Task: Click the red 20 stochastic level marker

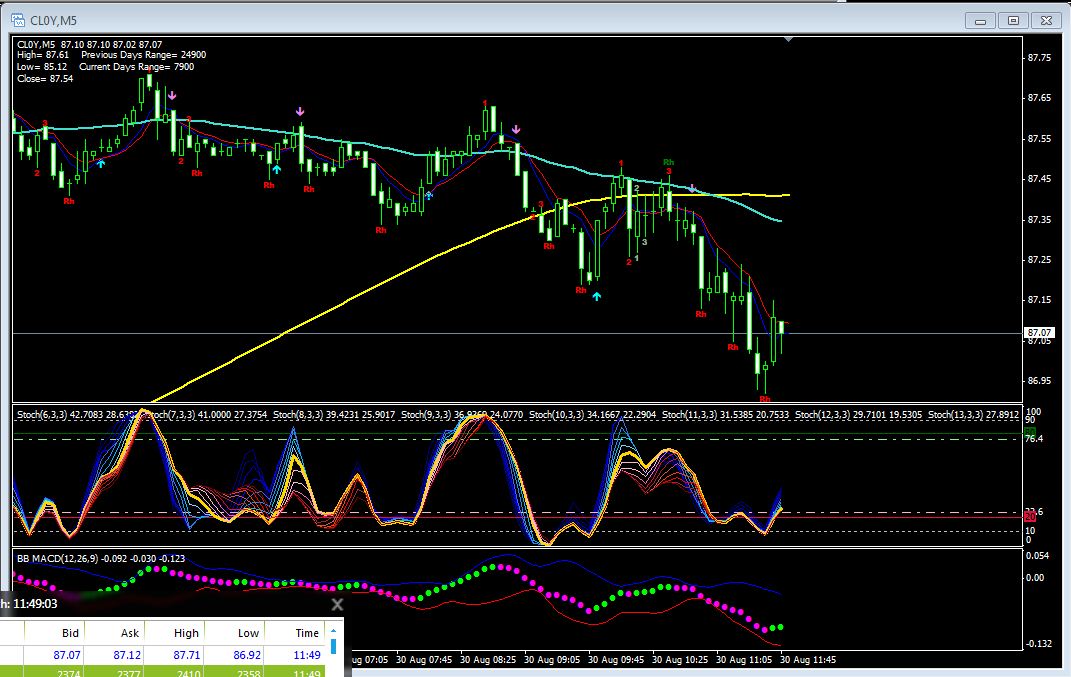Action: 1031,516
